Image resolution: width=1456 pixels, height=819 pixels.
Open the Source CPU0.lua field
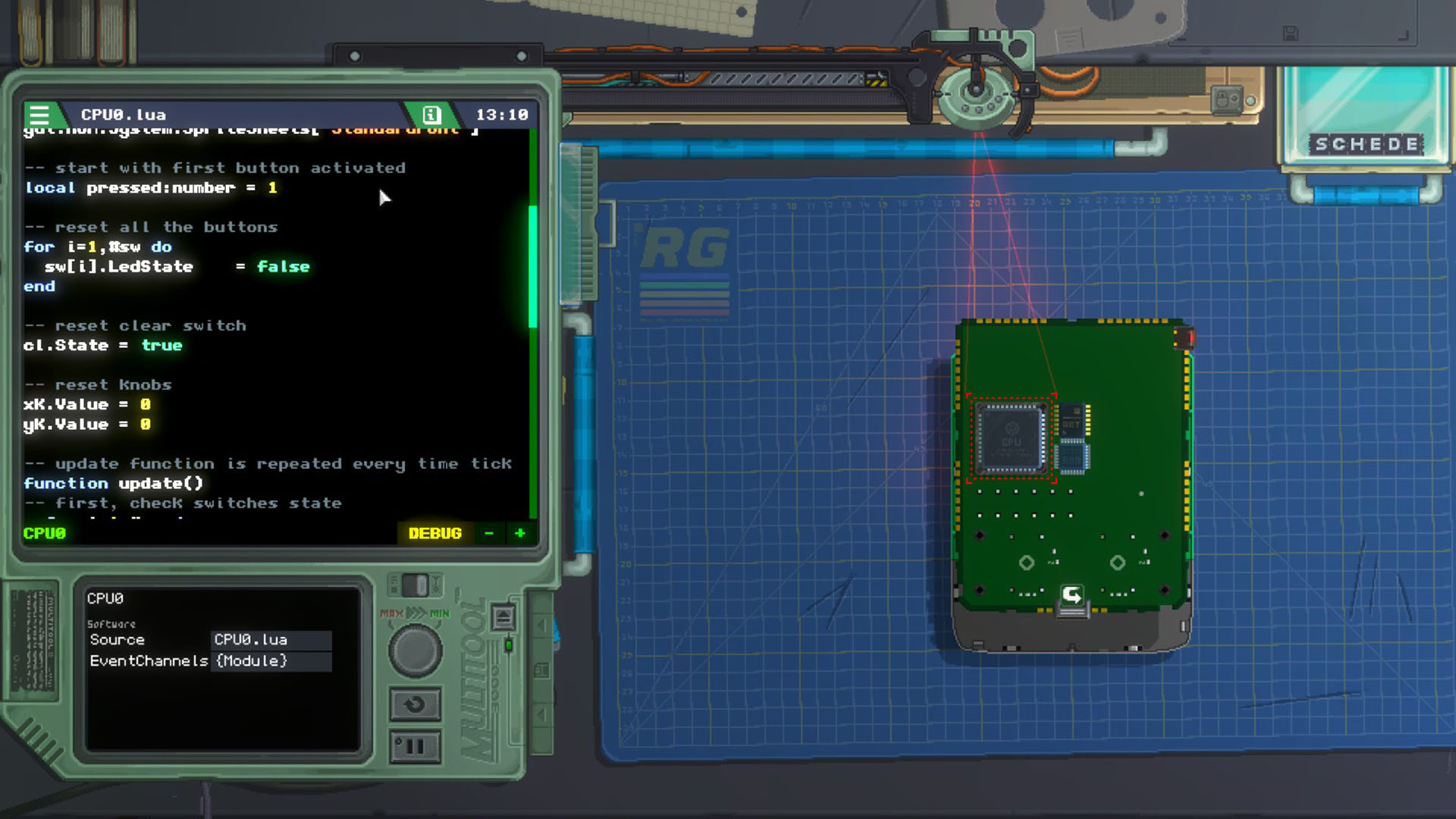point(271,640)
